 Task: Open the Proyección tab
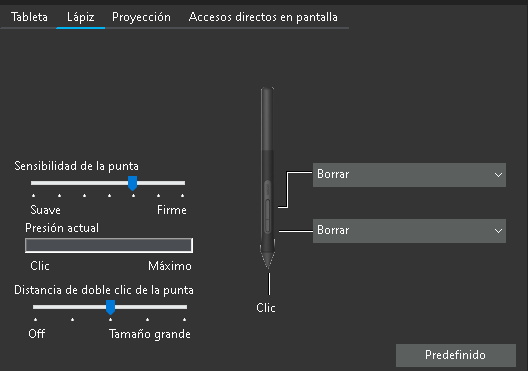(x=141, y=17)
